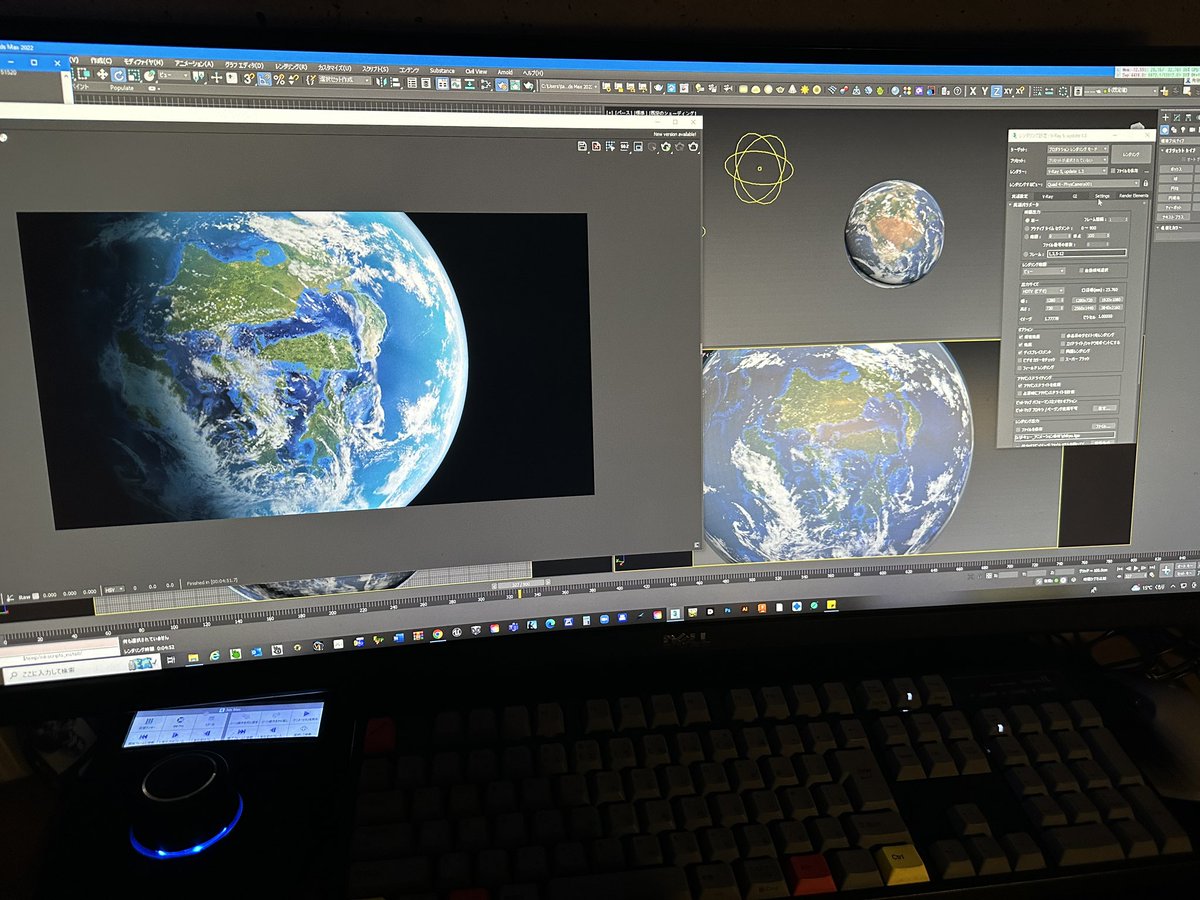Open the カスタマイズ(U) menu
This screenshot has width=1200, height=900.
(334, 66)
